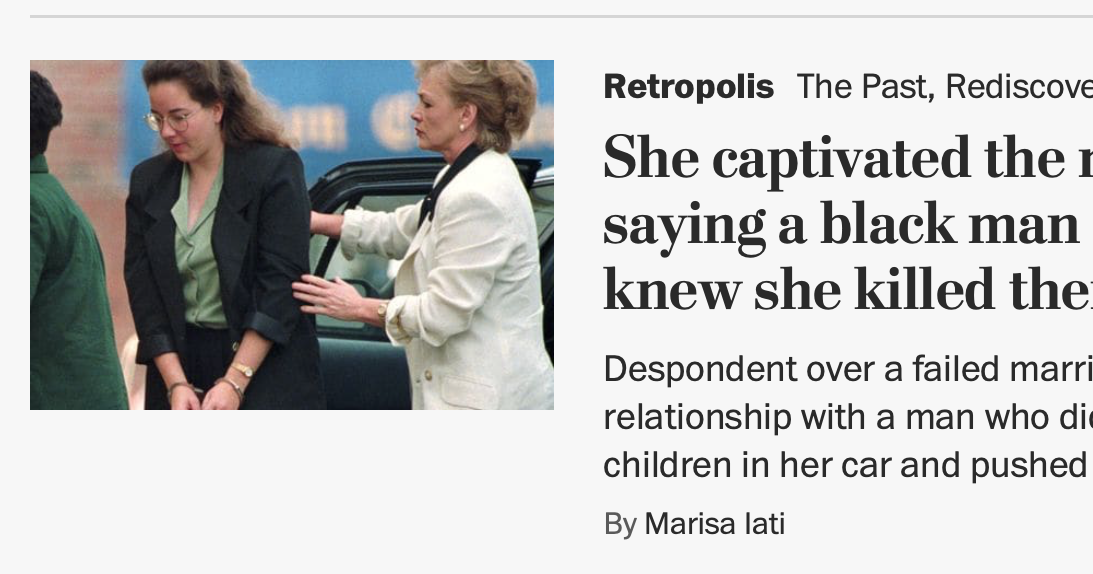Open the Retropolis section link

click(x=689, y=87)
